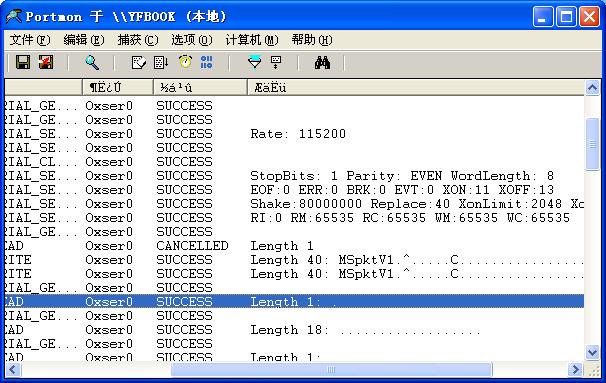
Task: Select row with Shake:80000000 Replace:40
Action: 294,204
